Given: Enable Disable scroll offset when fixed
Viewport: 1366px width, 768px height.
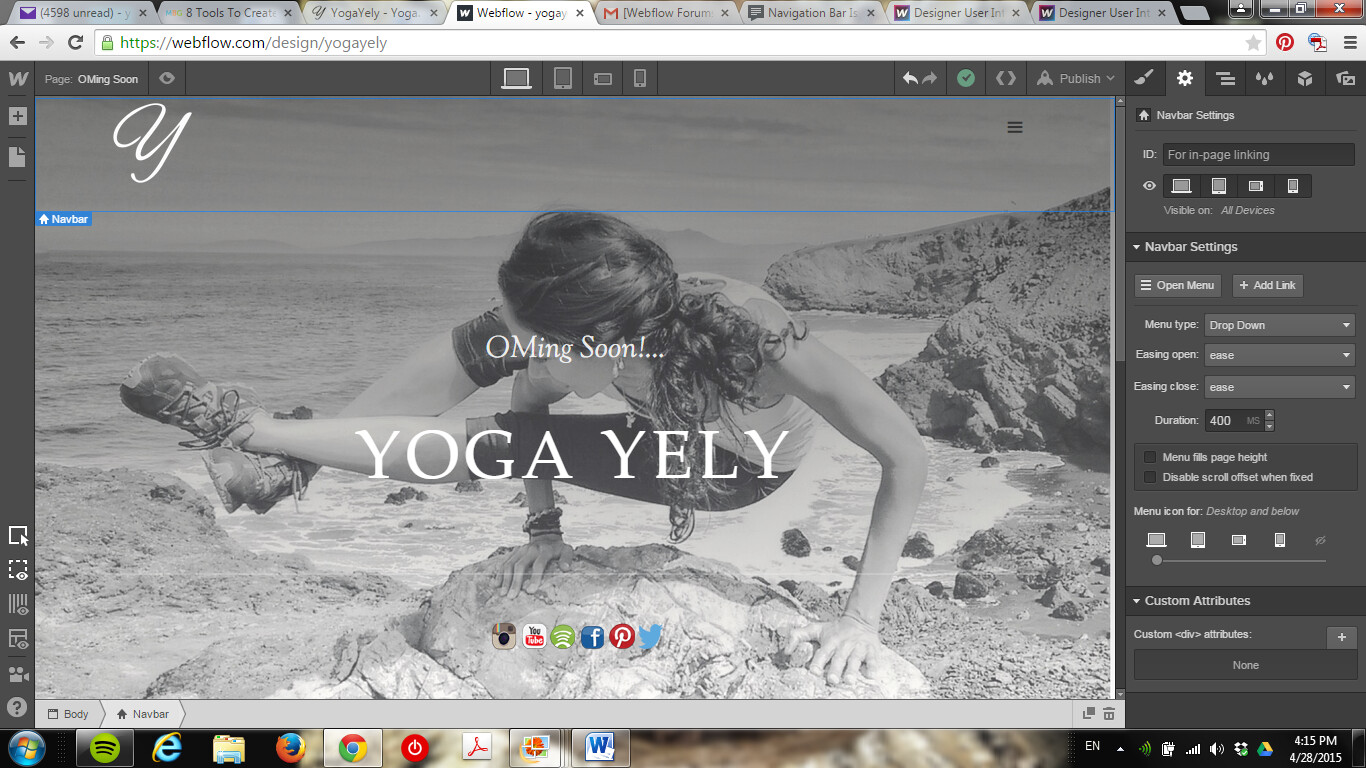Looking at the screenshot, I should [1150, 477].
